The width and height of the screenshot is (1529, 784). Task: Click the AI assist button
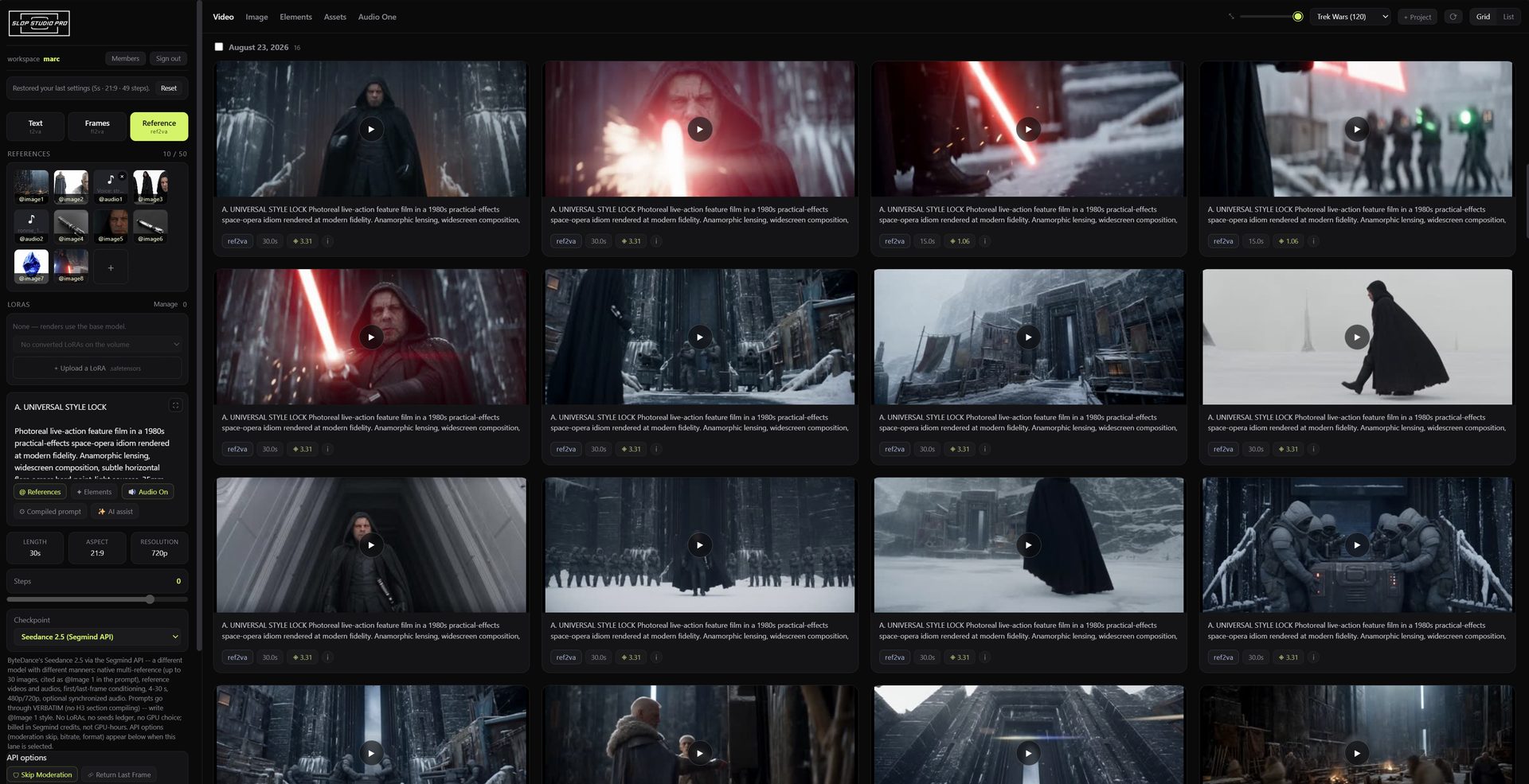tap(115, 512)
